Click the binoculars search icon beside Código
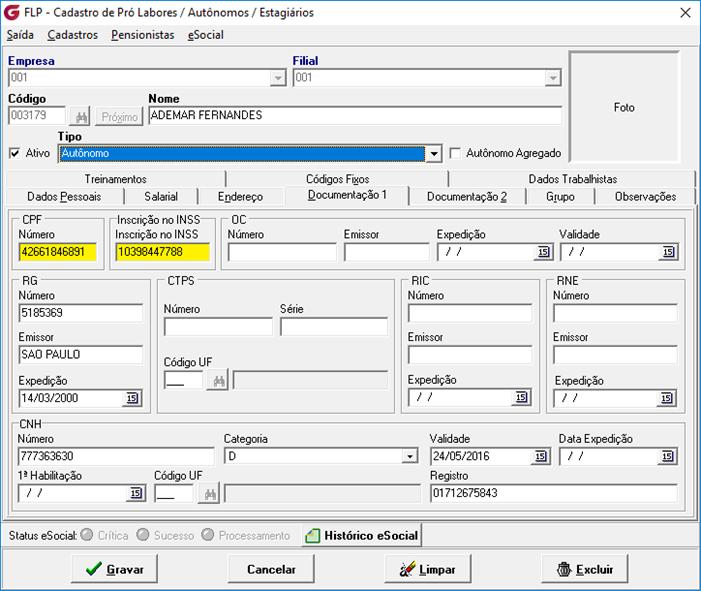 81,117
